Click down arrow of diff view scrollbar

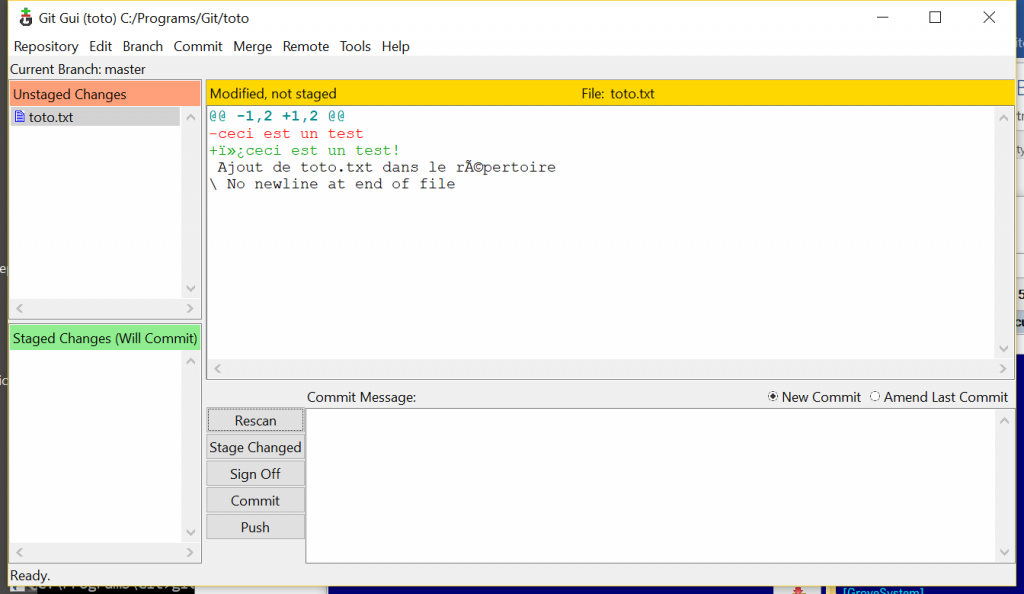coord(1004,349)
